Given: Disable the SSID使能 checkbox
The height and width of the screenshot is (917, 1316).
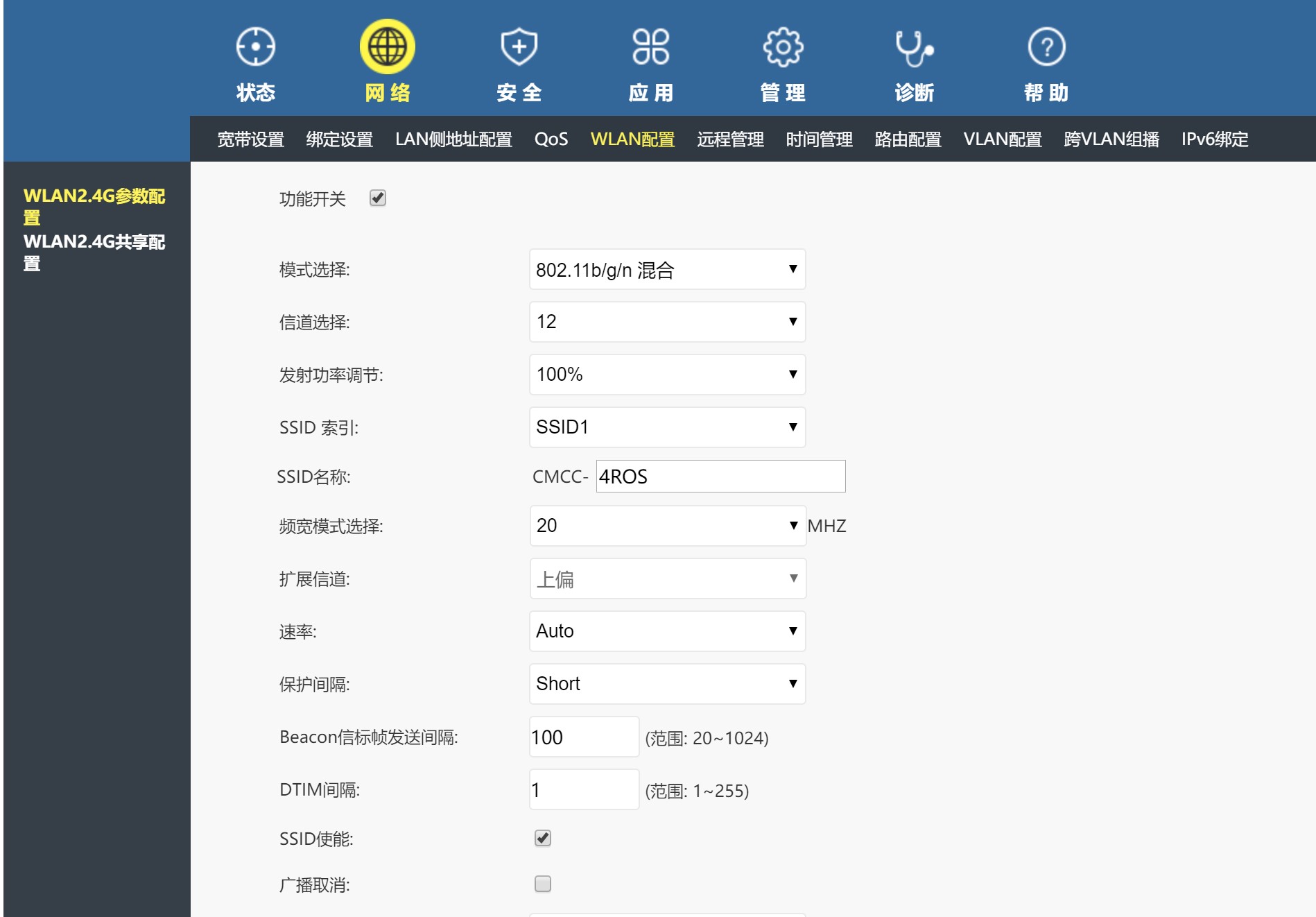Looking at the screenshot, I should click(x=544, y=839).
